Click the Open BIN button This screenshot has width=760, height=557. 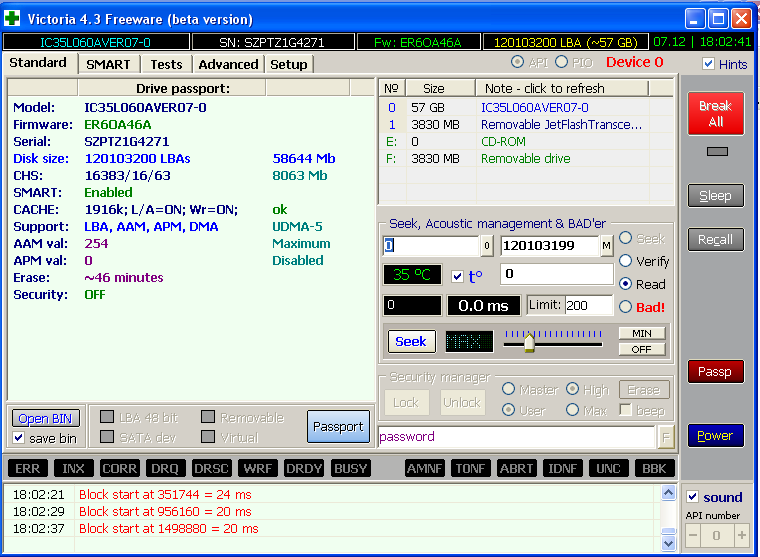point(45,418)
